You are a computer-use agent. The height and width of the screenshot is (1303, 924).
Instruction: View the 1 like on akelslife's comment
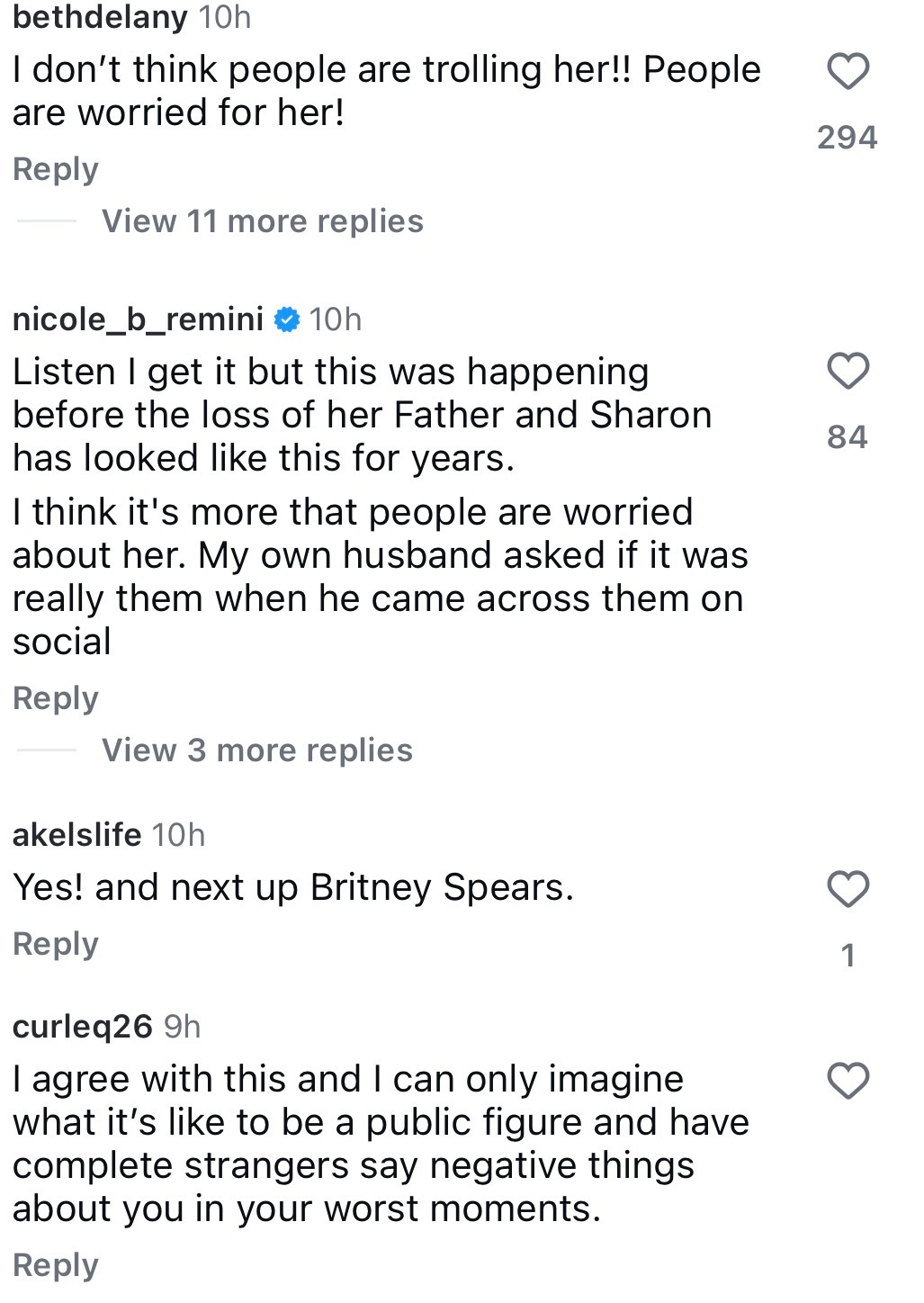pyautogui.click(x=848, y=956)
